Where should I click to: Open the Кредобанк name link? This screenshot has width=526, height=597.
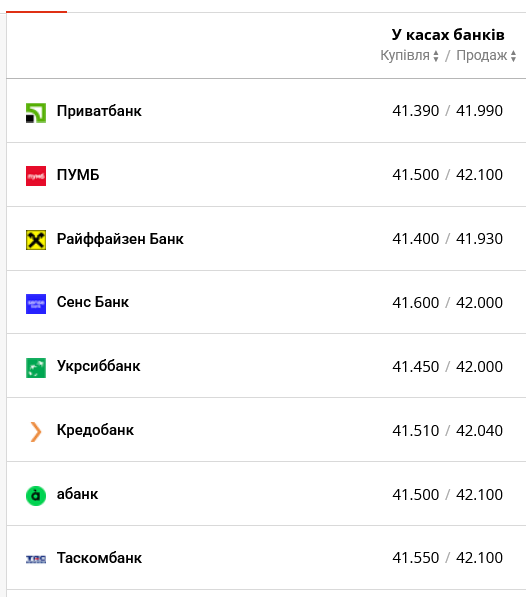95,430
